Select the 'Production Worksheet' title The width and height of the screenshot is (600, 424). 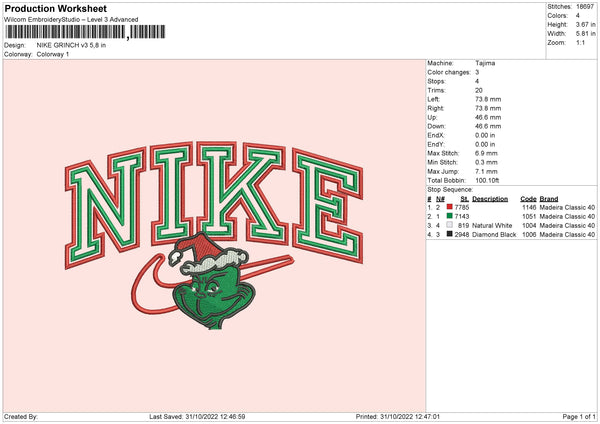(55, 8)
